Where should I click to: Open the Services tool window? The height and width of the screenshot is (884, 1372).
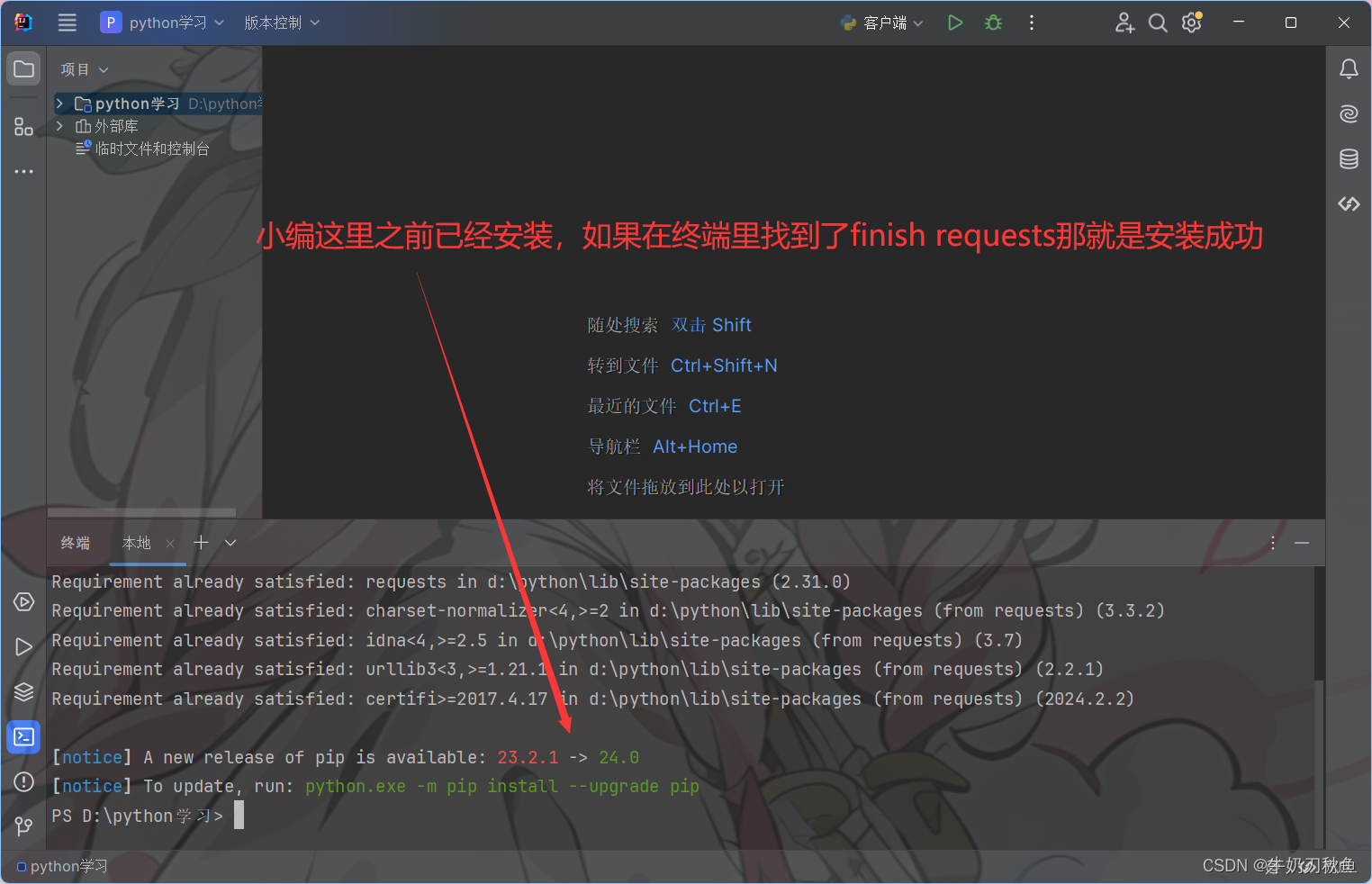[x=23, y=601]
